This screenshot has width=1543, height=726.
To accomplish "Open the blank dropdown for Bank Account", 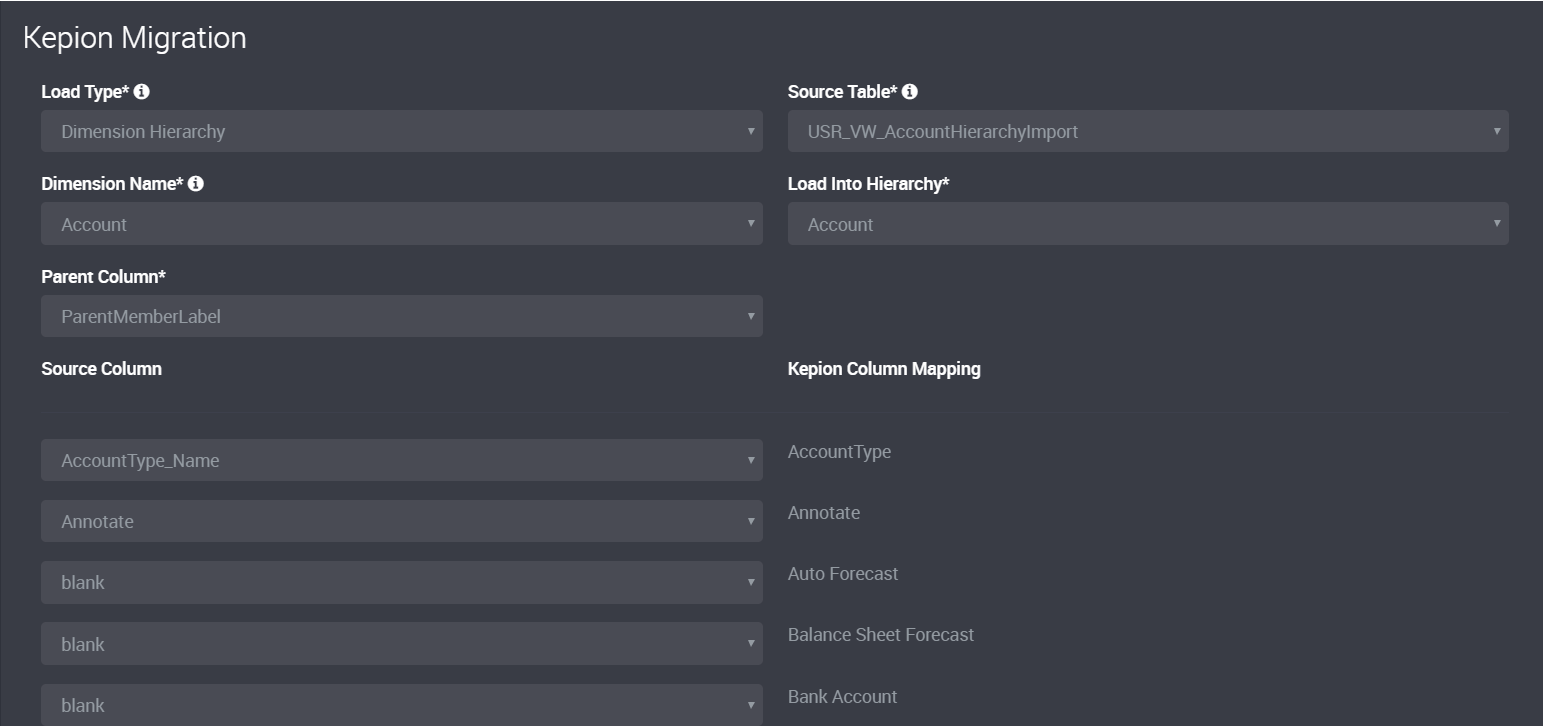I will (402, 705).
